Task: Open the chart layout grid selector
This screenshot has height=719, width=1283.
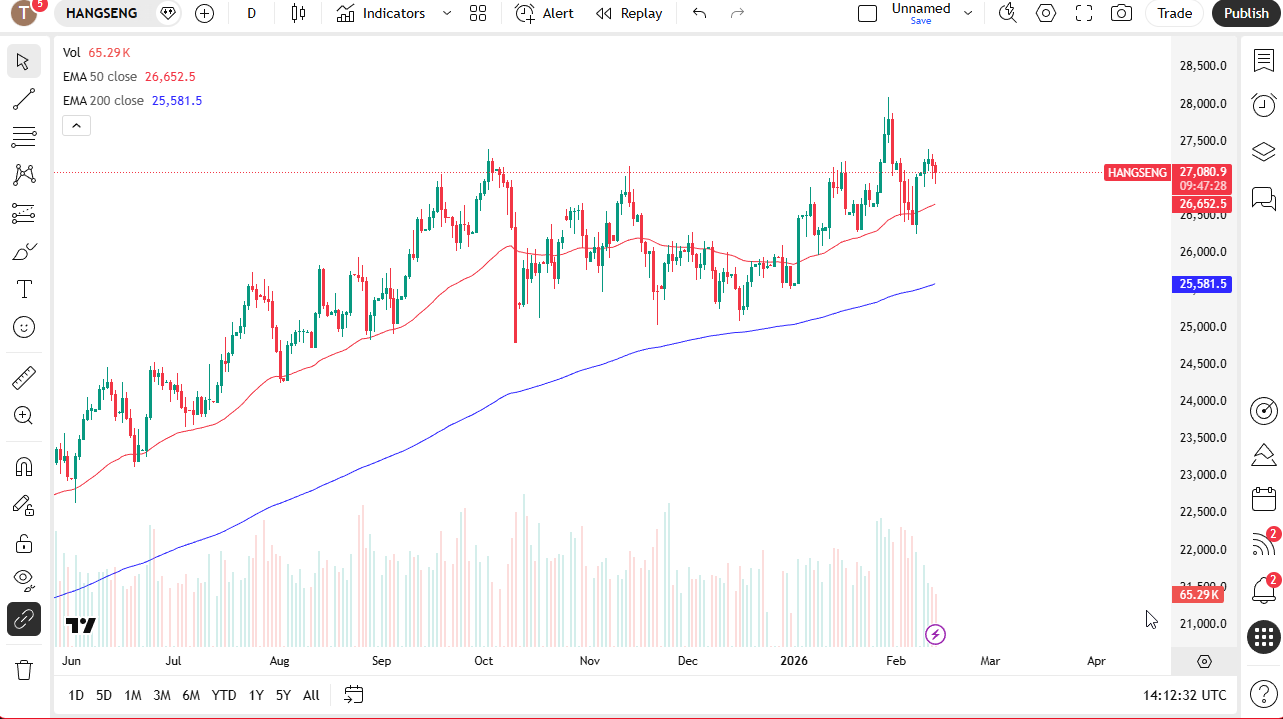Action: point(478,13)
